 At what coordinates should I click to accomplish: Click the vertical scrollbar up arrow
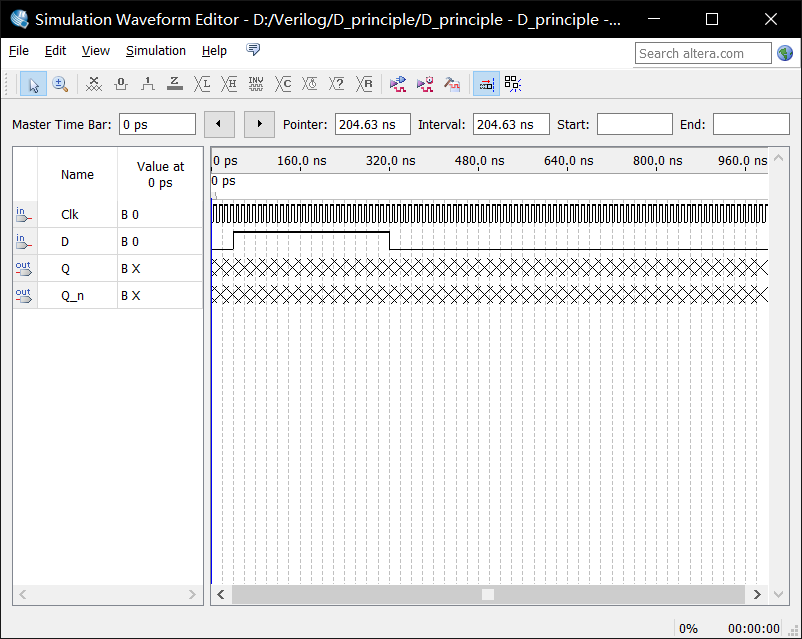tap(778, 158)
